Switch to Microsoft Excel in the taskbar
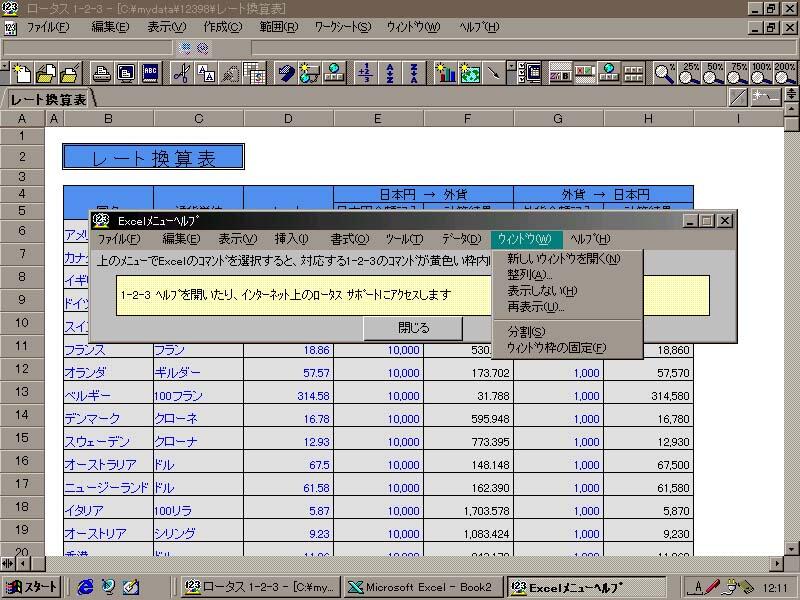The image size is (800, 600). click(424, 587)
